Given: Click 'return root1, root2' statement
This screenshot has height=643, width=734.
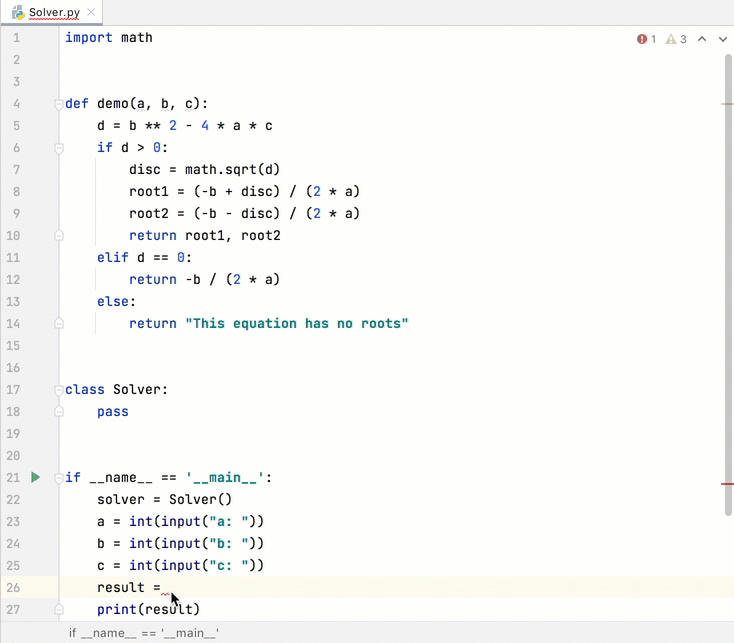Looking at the screenshot, I should click(205, 235).
